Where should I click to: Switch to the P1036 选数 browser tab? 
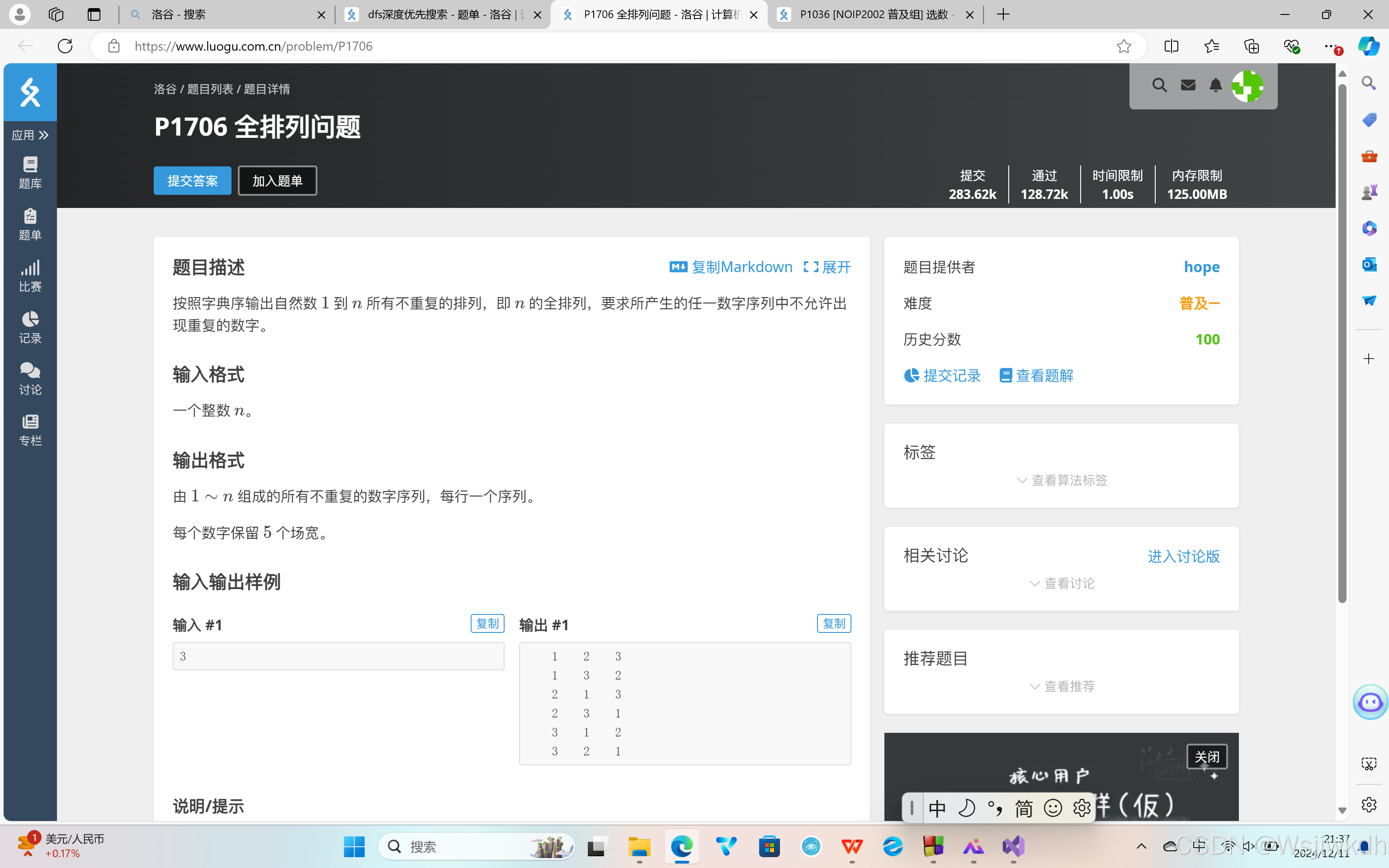873,14
